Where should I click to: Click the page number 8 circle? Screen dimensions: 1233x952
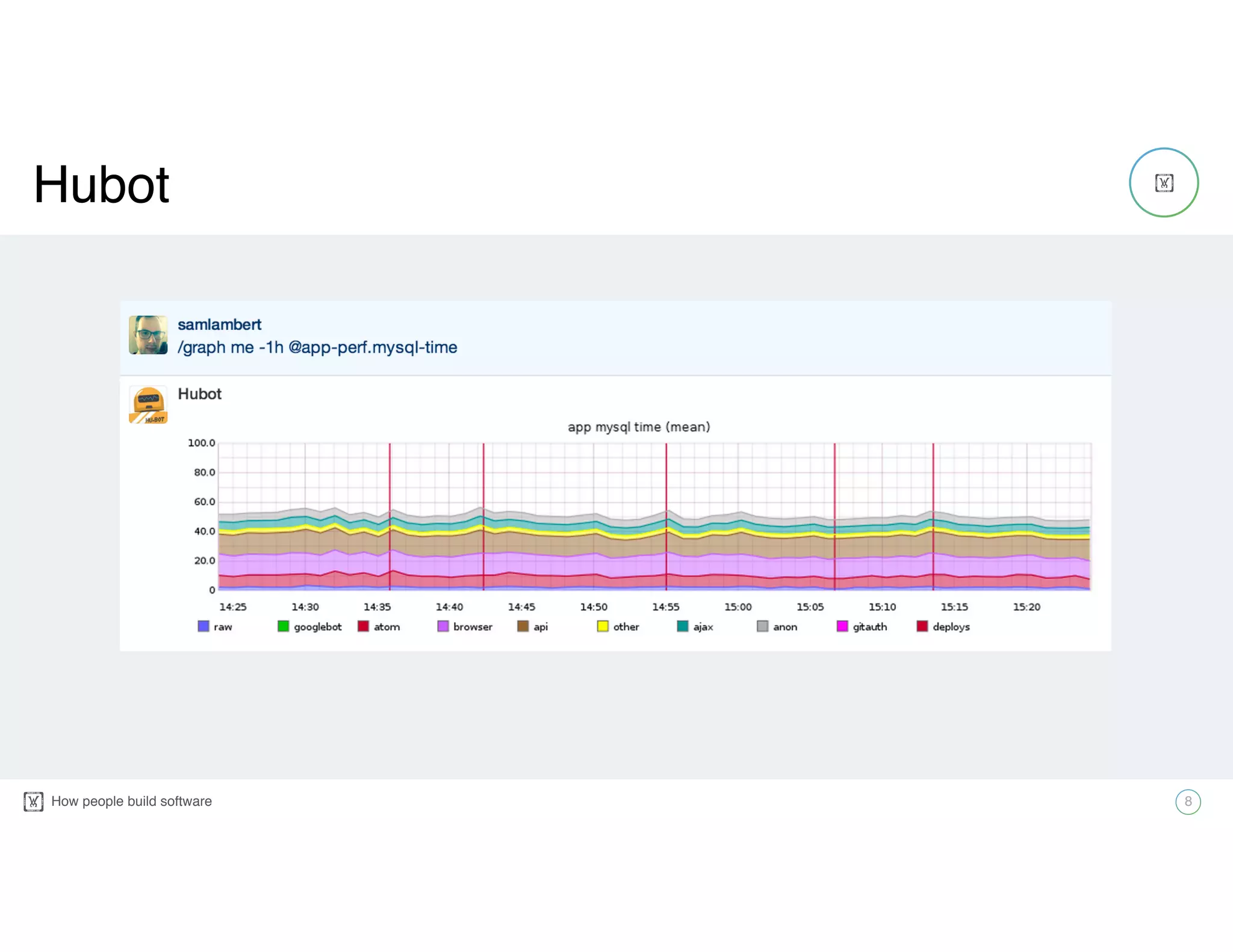tap(1187, 802)
